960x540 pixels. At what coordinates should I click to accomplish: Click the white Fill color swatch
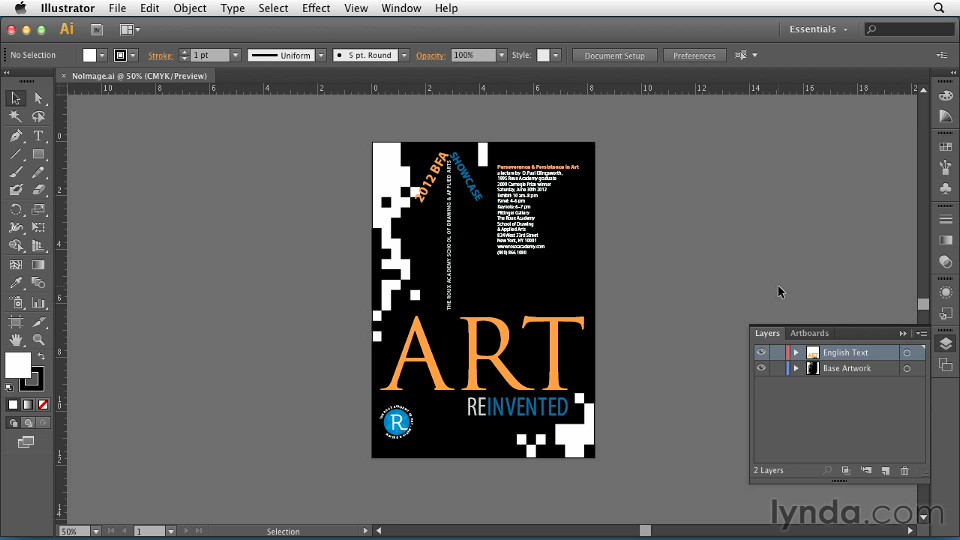17,366
